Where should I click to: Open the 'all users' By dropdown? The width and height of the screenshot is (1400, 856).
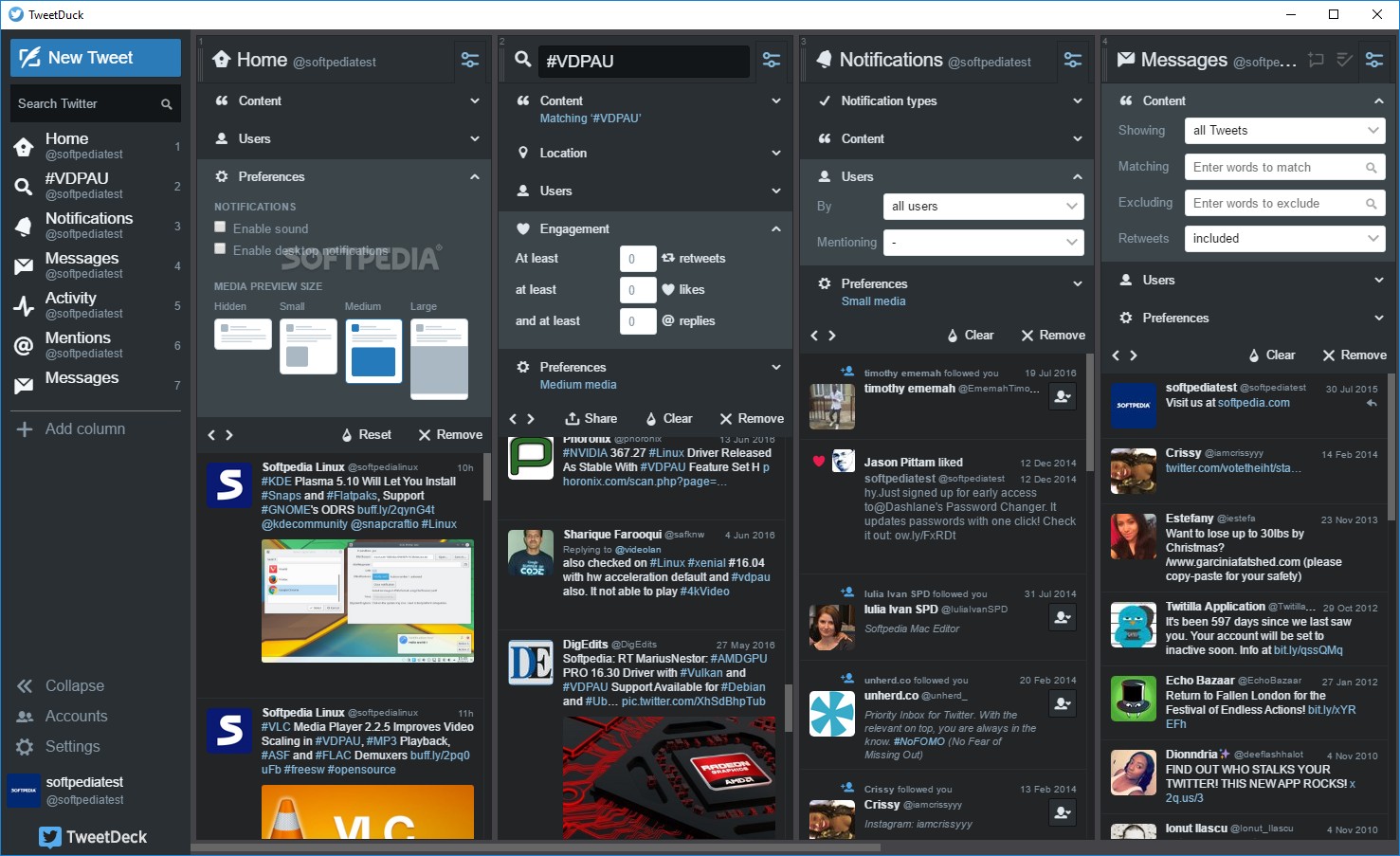tap(984, 206)
